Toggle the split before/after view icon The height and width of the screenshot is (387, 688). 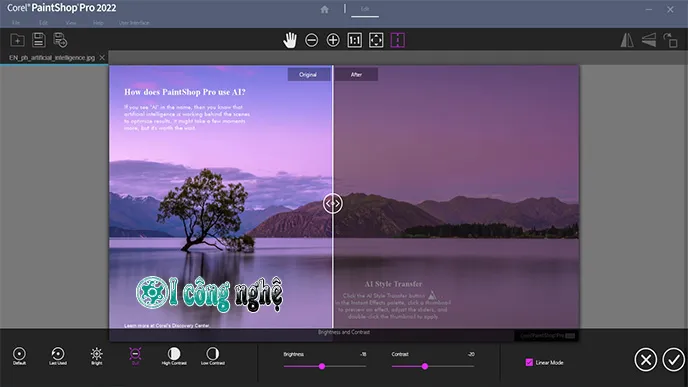[x=398, y=40]
